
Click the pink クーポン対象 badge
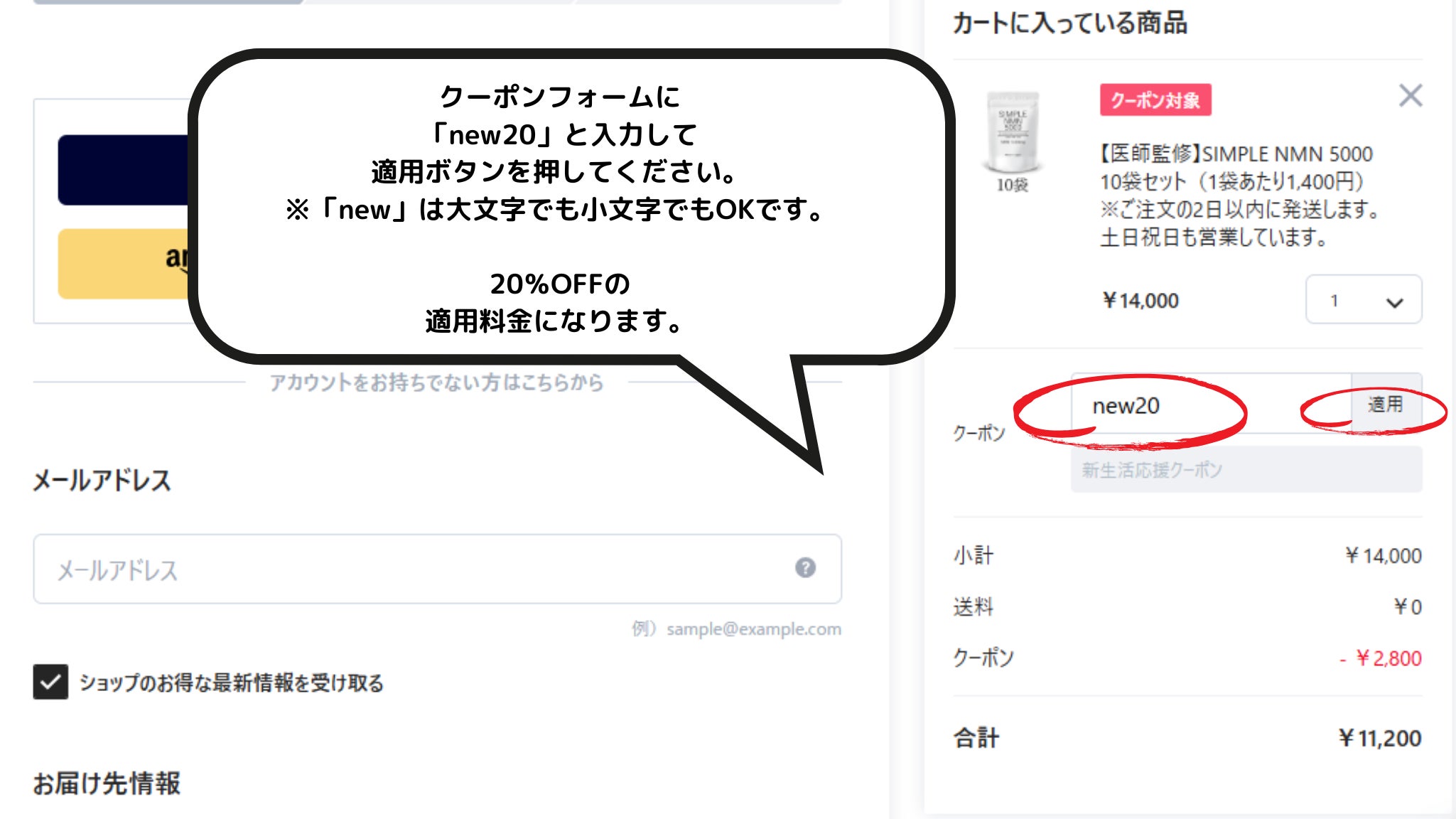click(1155, 100)
